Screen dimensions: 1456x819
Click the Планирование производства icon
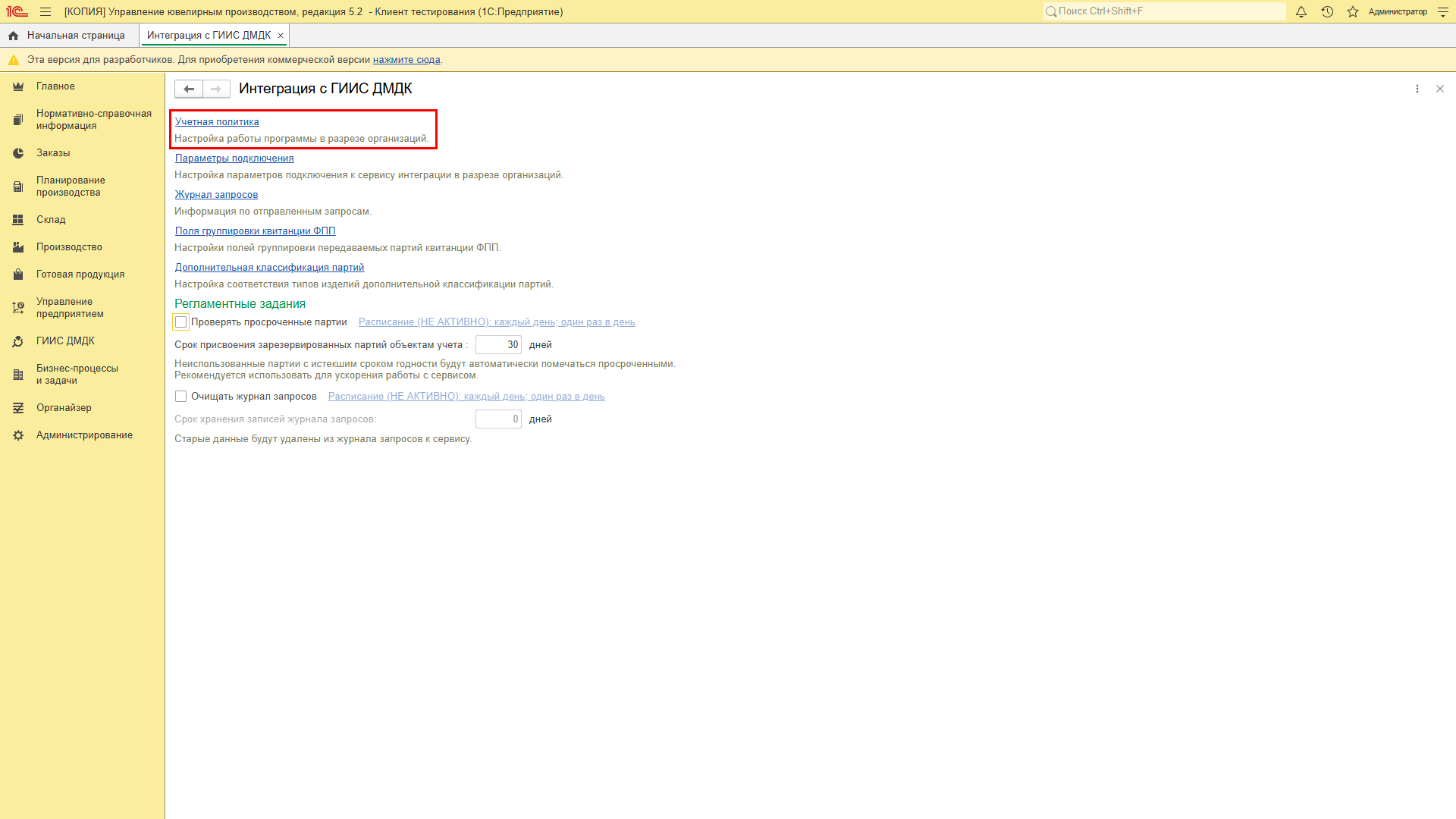[18, 187]
